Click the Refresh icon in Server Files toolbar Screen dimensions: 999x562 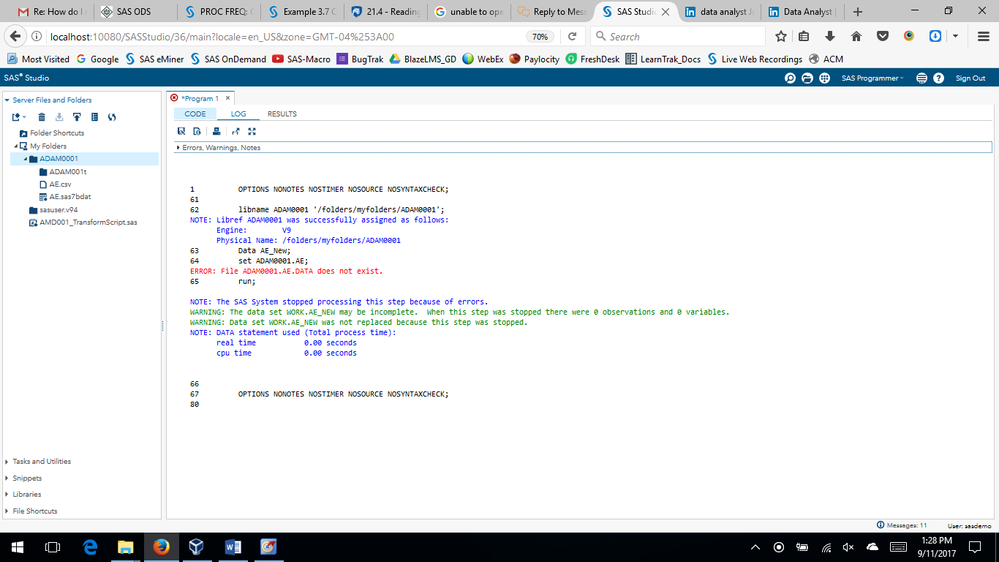pos(112,117)
